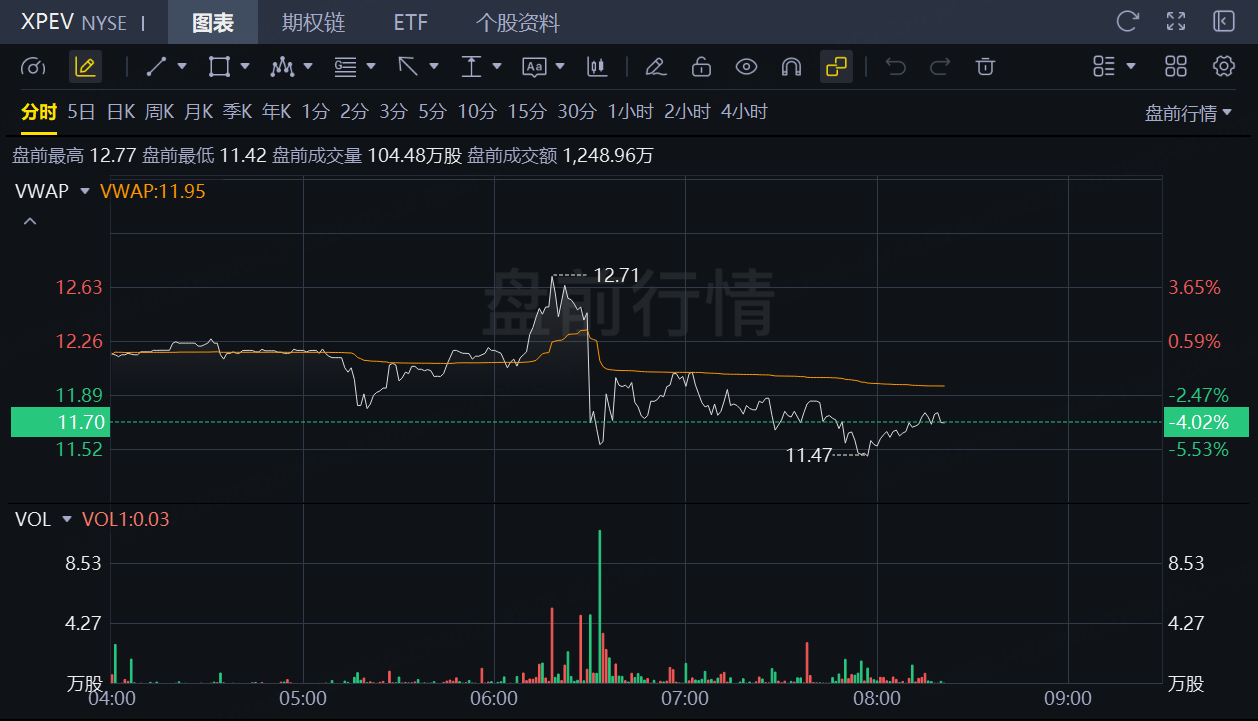Image resolution: width=1258 pixels, height=721 pixels.
Task: Switch to the ETF tab
Action: [x=410, y=22]
